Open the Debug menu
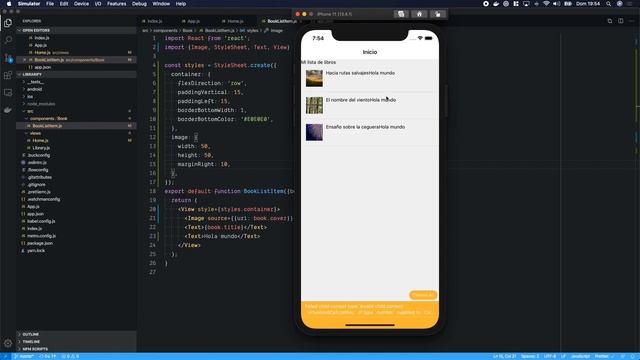This screenshot has width=640, height=360. pyautogui.click(x=139, y=4)
